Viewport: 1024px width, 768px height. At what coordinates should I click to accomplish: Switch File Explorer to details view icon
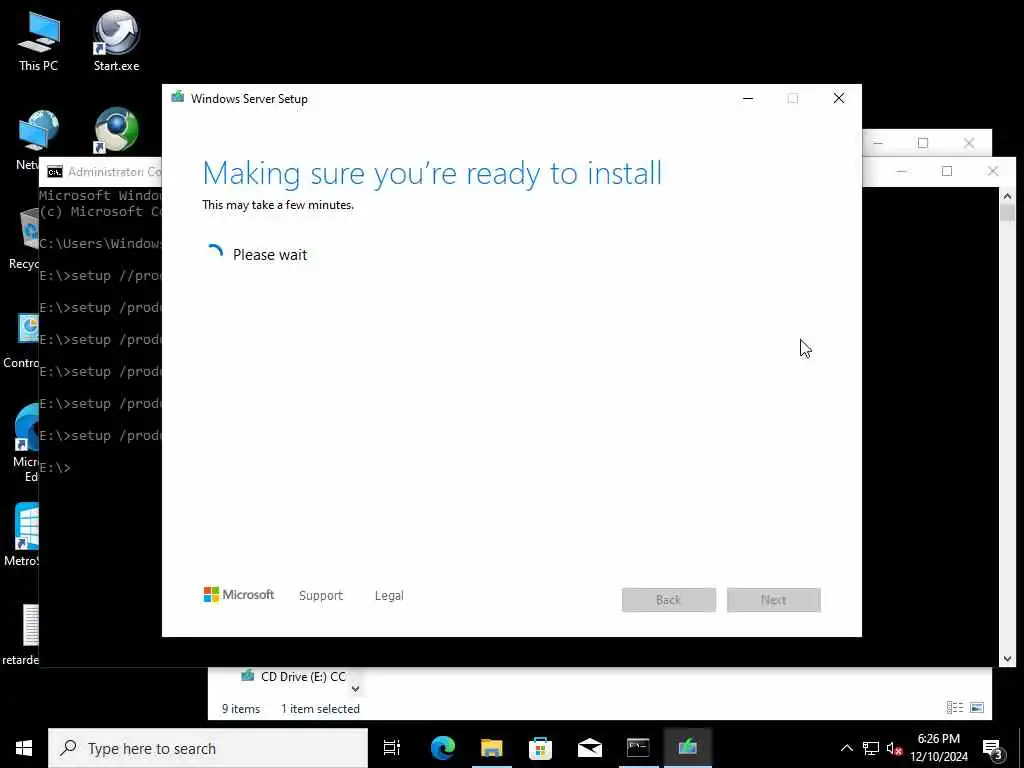click(955, 707)
